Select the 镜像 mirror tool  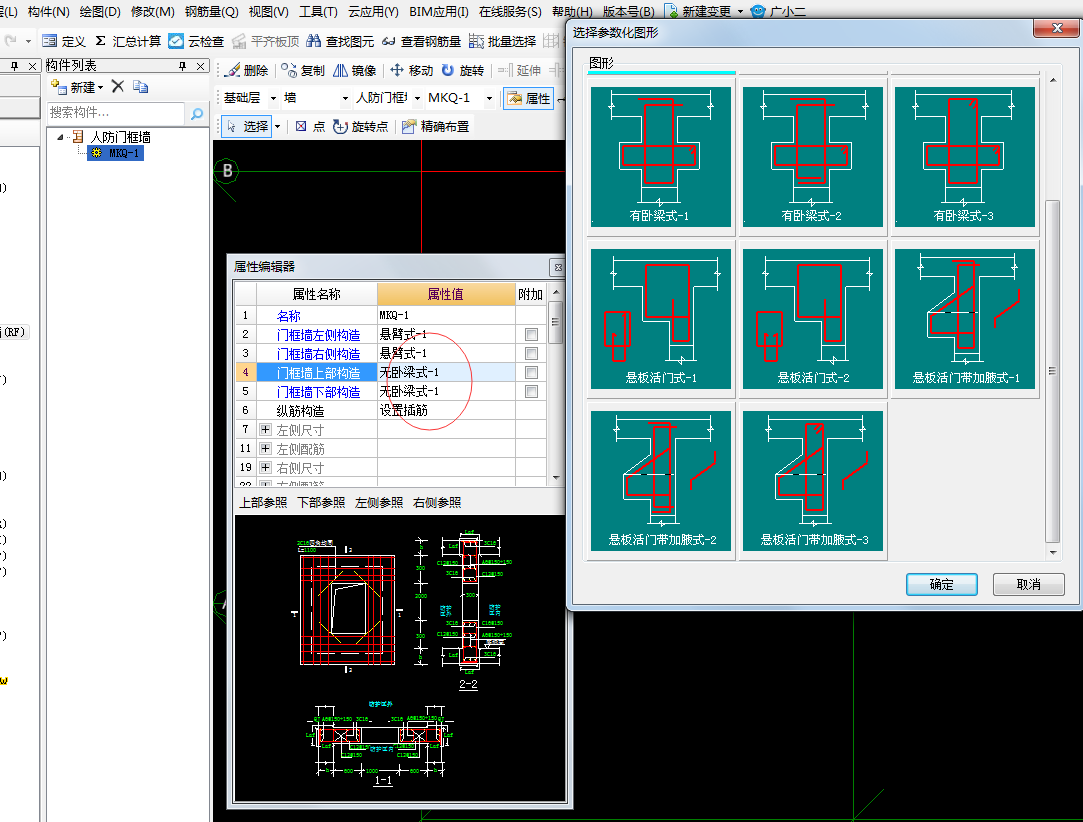coord(354,70)
